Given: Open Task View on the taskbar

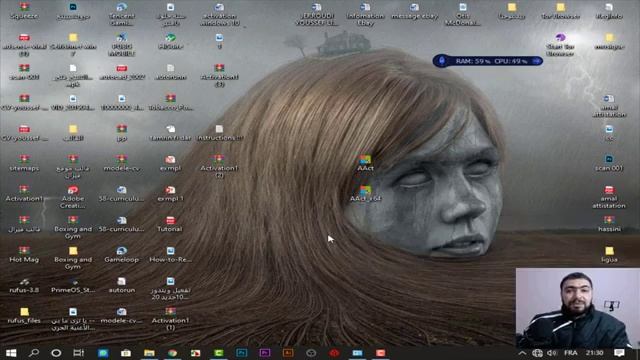Looking at the screenshot, I should click(x=78, y=353).
